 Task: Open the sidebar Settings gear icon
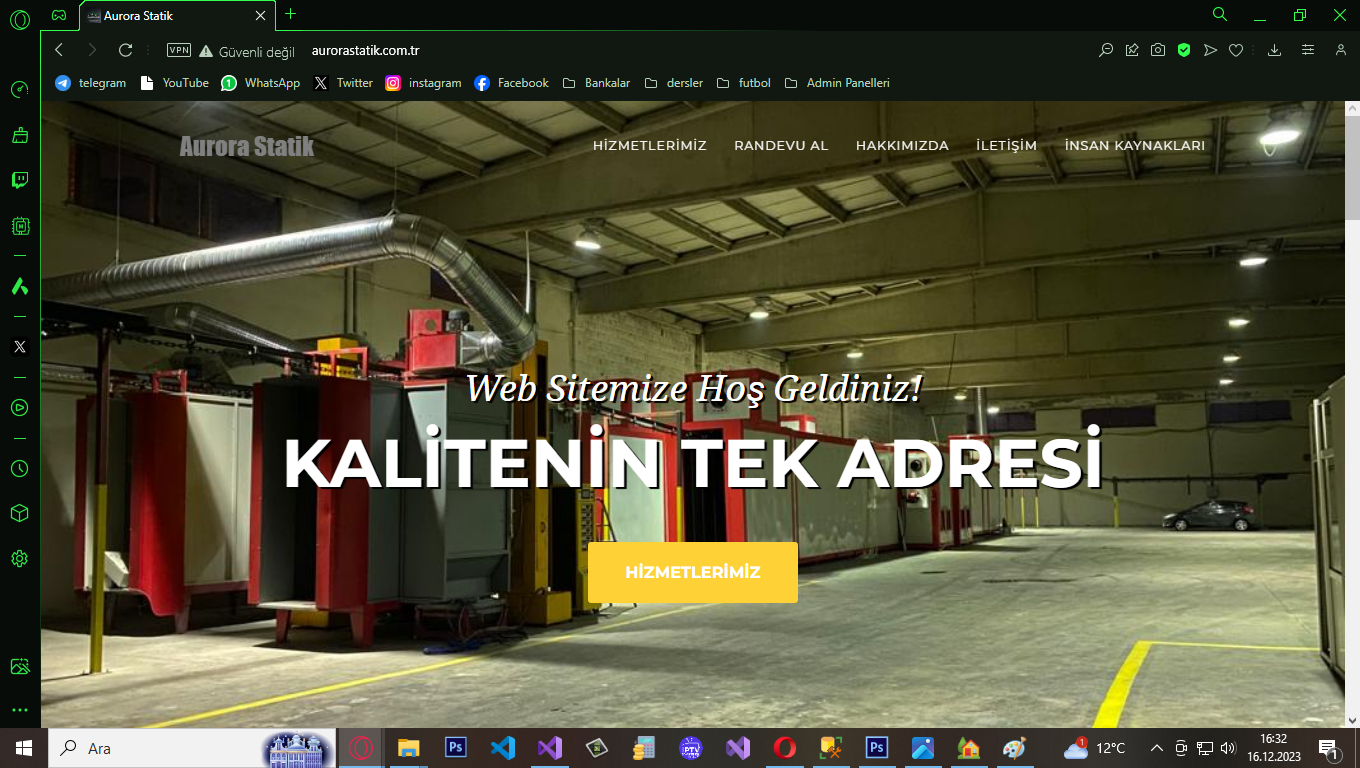[x=19, y=558]
